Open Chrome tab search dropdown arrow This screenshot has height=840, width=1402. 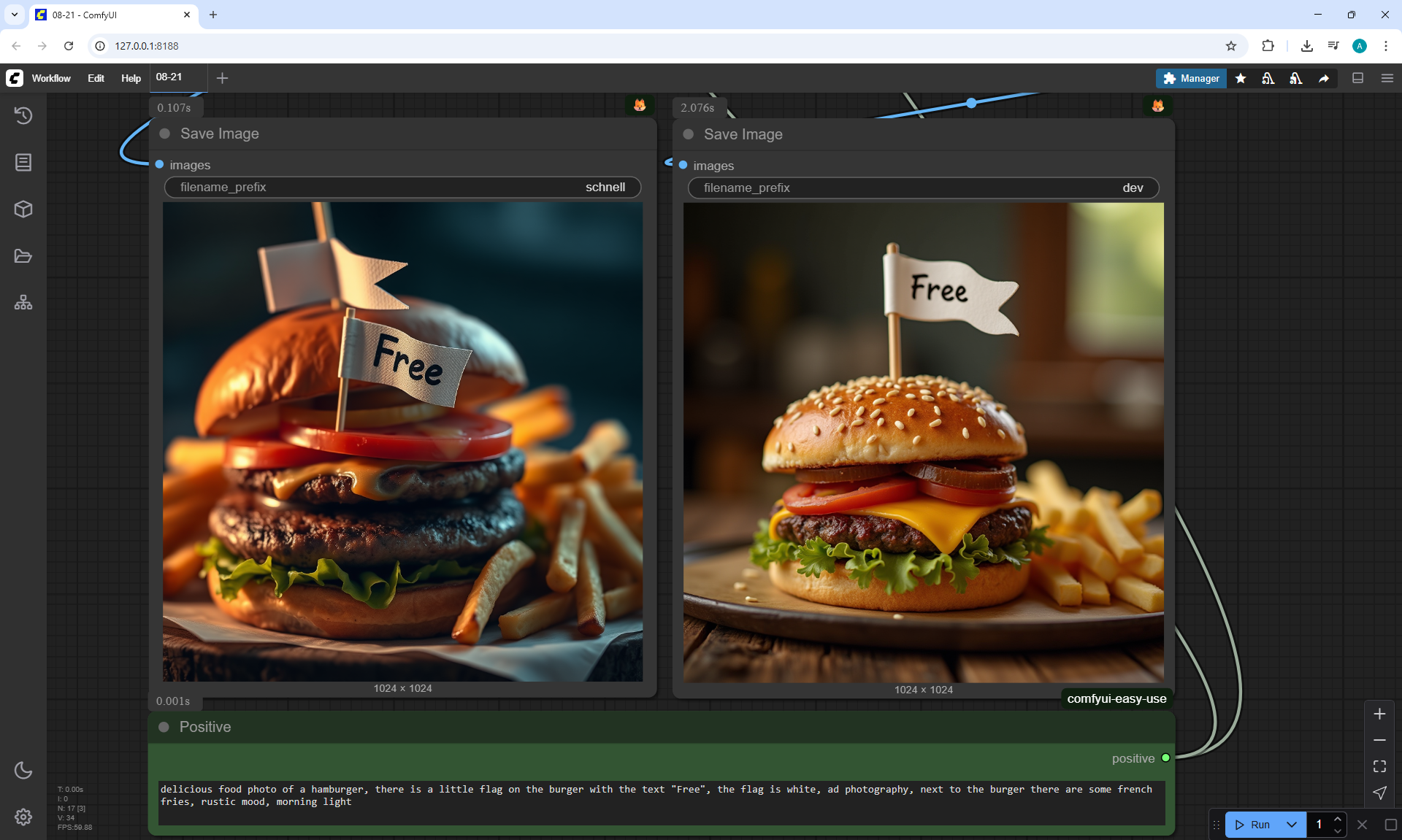[x=15, y=15]
